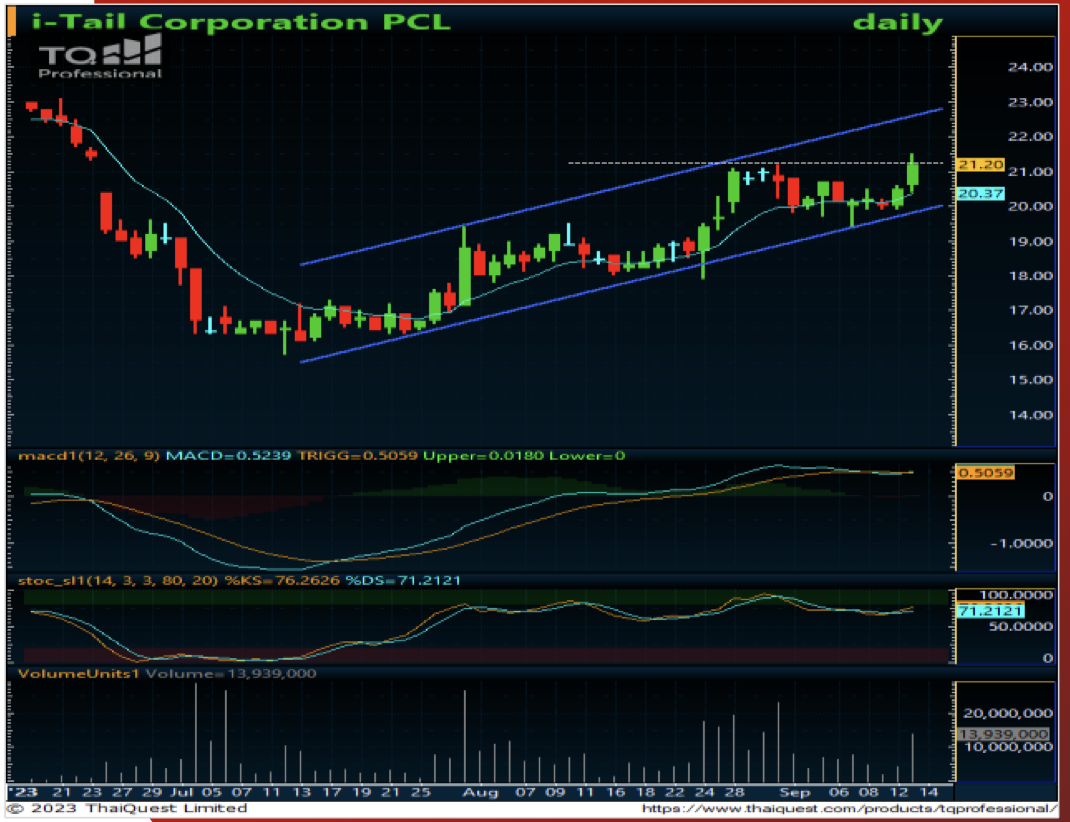Click the "daily" timeframe label

click(x=897, y=23)
